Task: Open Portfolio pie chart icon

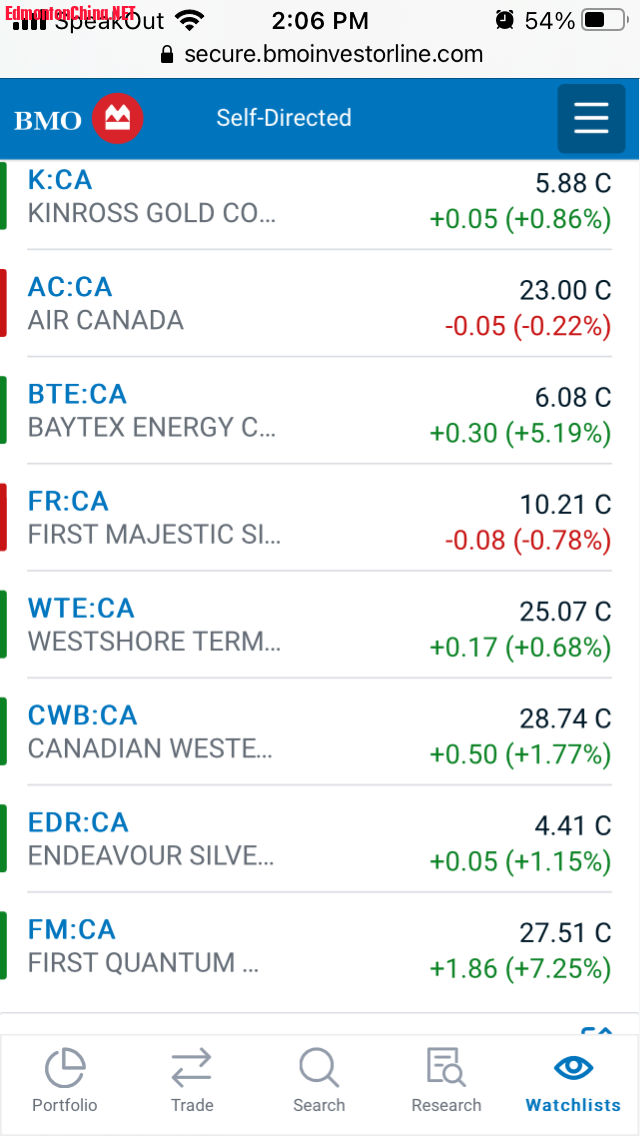Action: pyautogui.click(x=65, y=1068)
